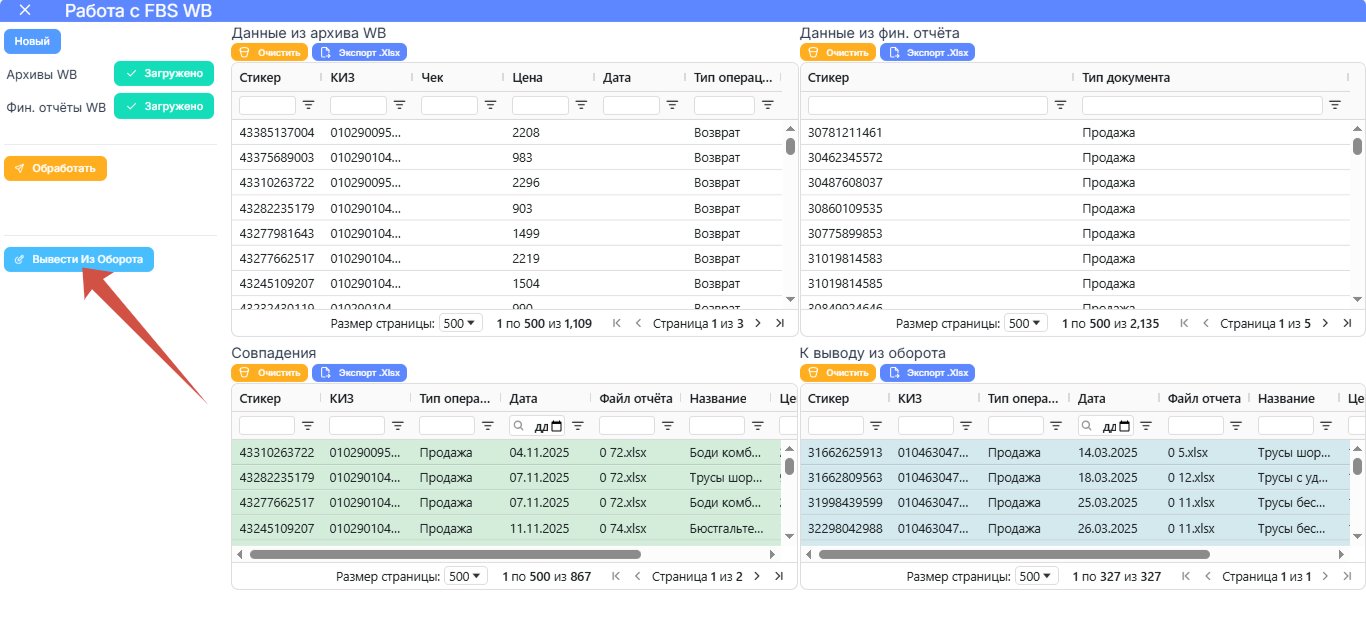Expand page size dropdown in К выводу из оборота

1037,576
